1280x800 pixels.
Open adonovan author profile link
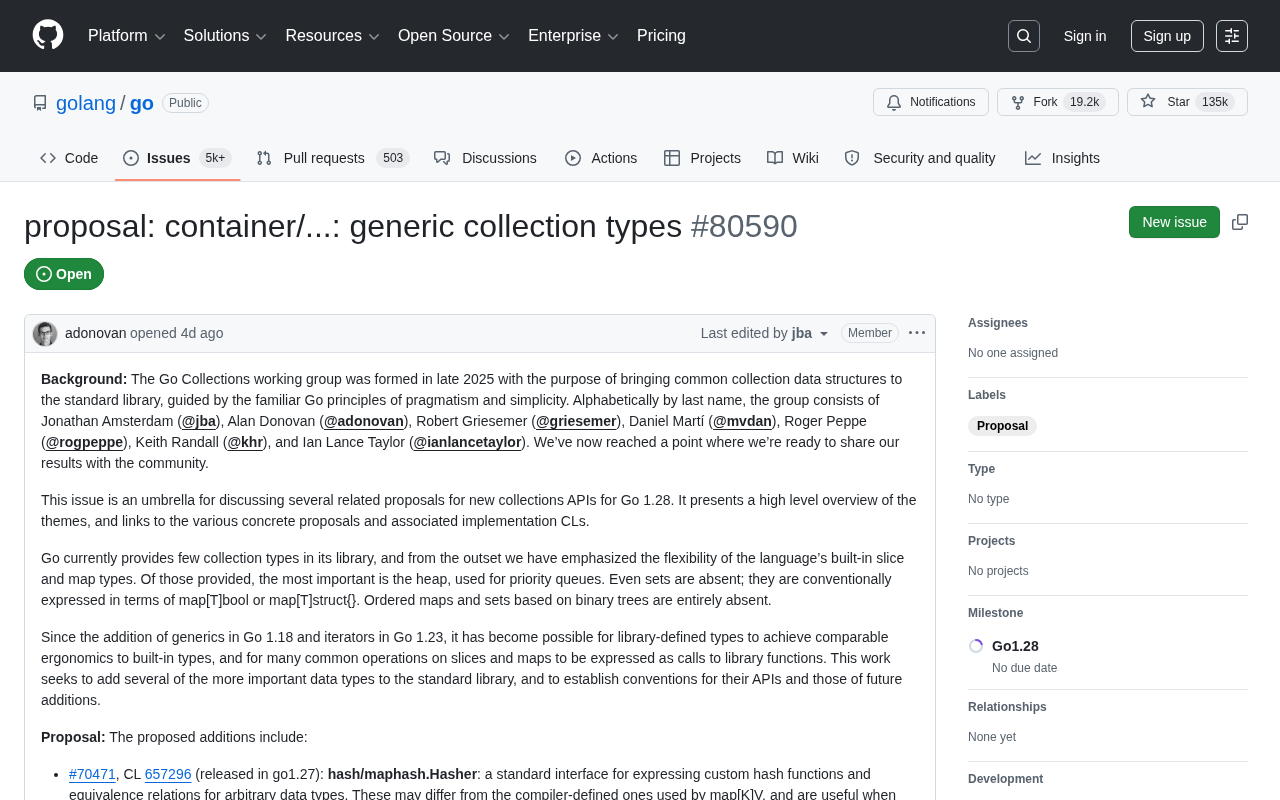coord(95,333)
